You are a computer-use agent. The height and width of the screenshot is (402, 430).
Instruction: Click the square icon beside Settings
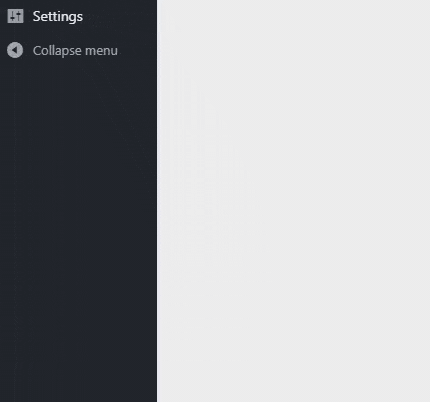pos(15,16)
